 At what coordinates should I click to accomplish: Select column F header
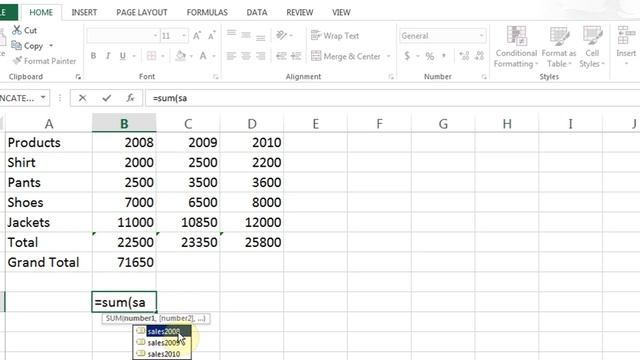pos(379,123)
